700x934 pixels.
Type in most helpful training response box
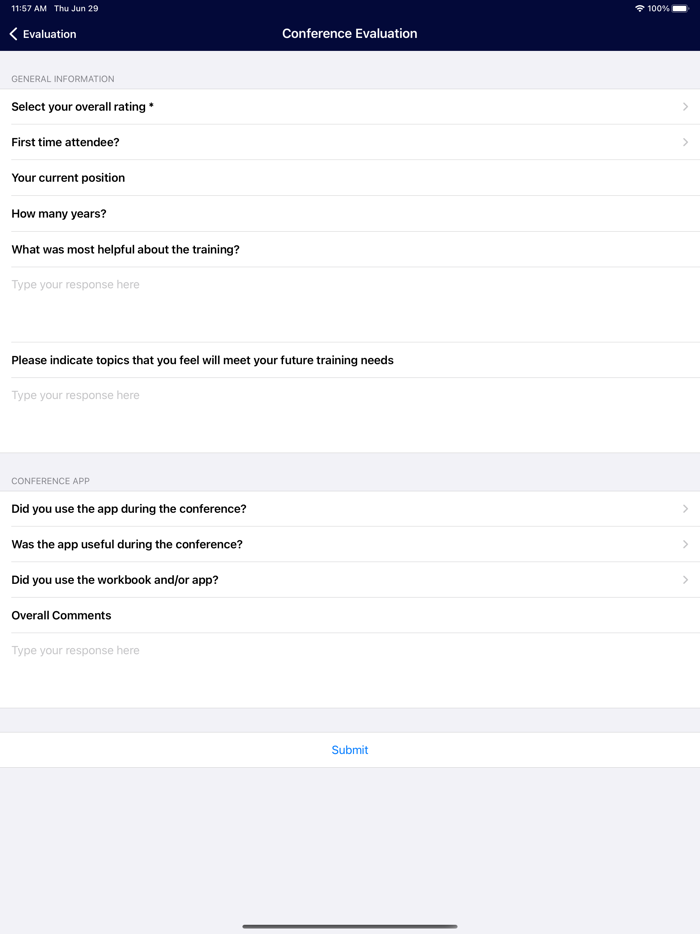[x=350, y=304]
